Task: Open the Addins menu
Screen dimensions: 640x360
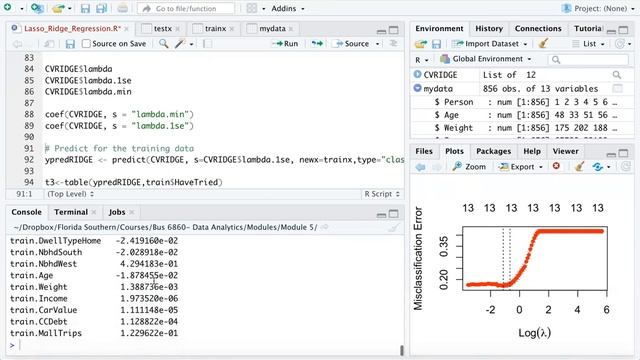Action: pos(288,8)
